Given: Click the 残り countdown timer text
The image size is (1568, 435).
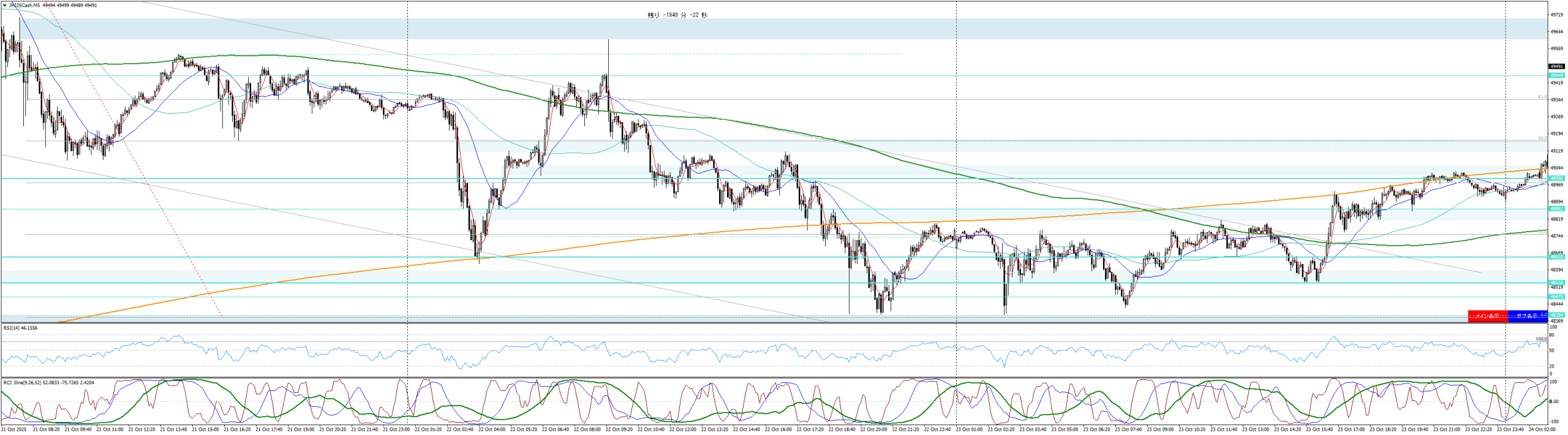Looking at the screenshot, I should pos(677,15).
